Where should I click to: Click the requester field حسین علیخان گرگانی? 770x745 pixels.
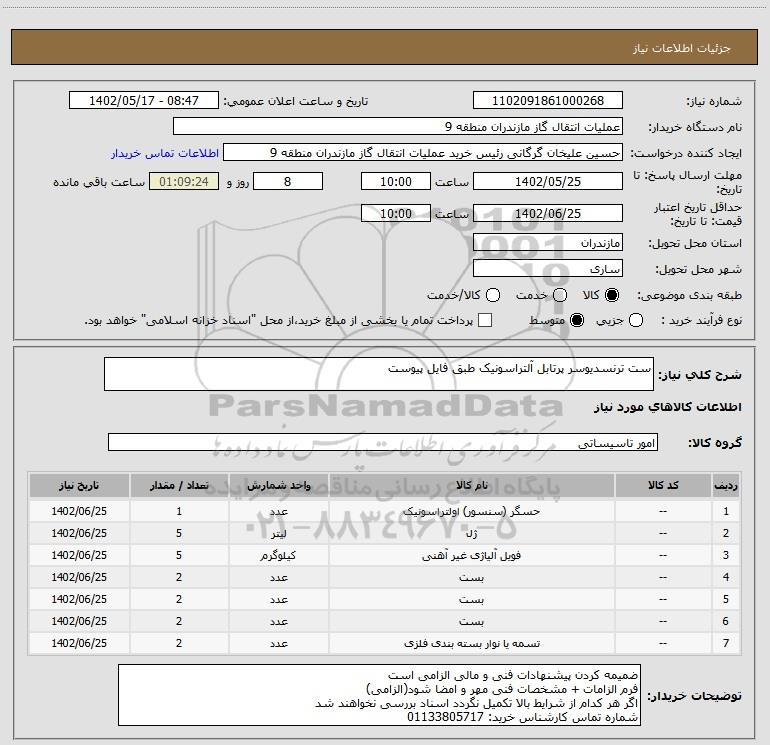423,153
